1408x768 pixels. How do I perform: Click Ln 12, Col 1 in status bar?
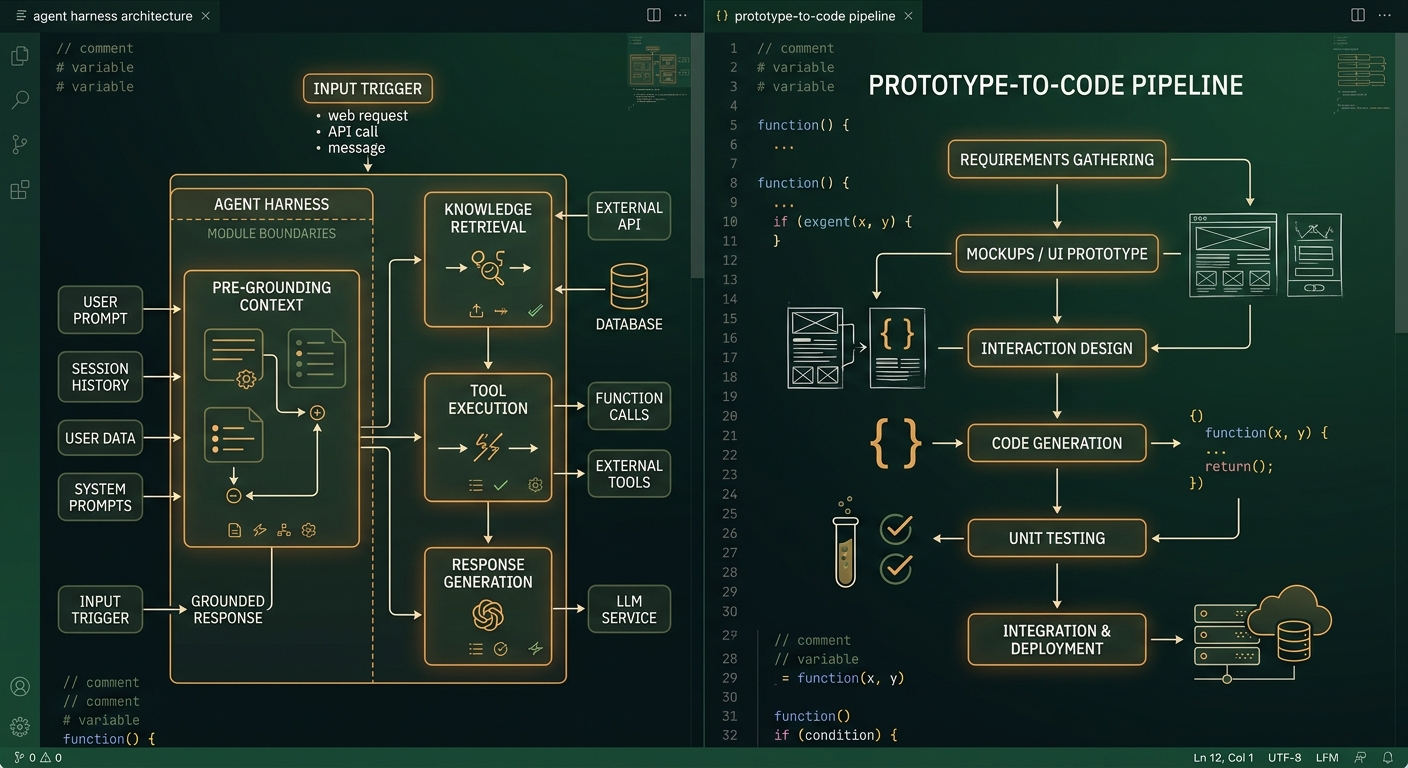click(x=1223, y=758)
